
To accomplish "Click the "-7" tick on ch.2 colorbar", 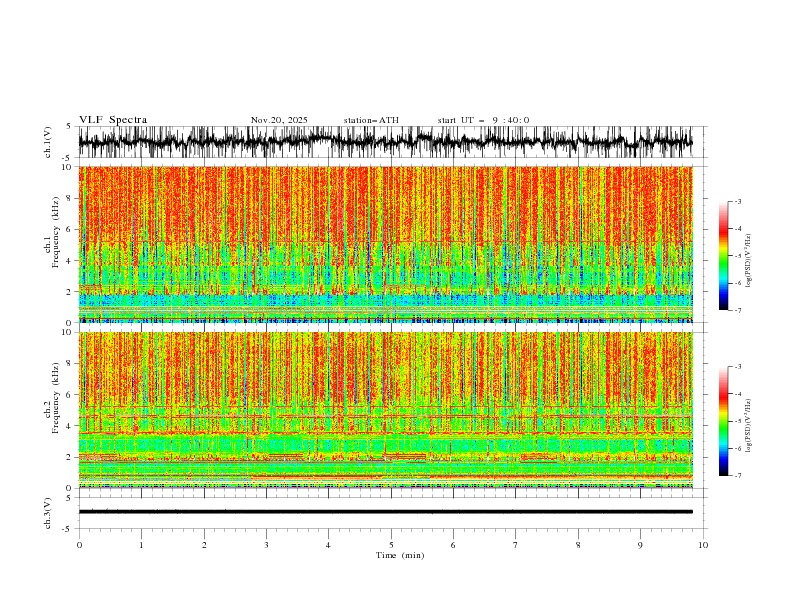I will (x=738, y=475).
